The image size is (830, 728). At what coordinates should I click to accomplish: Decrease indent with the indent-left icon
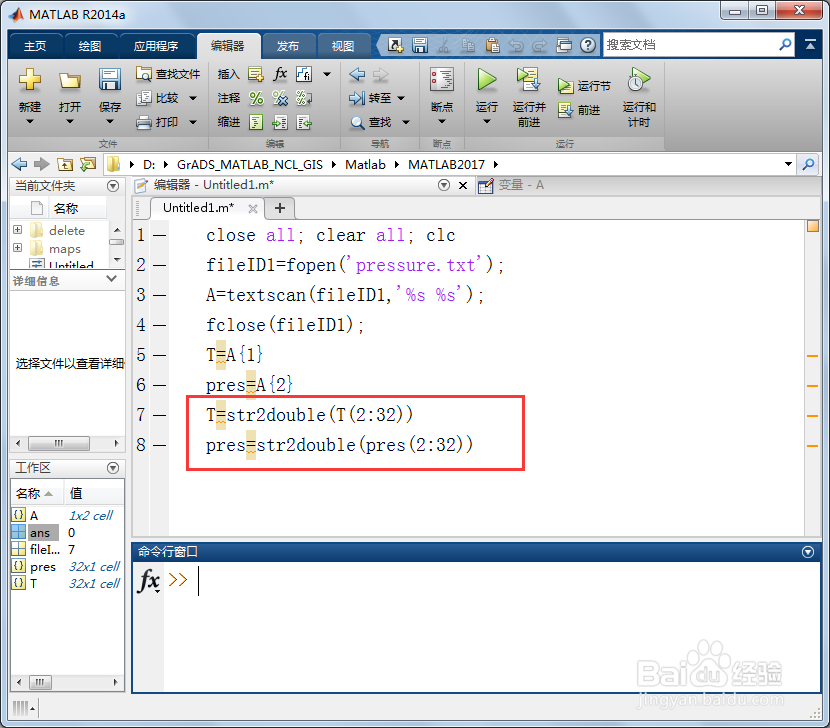point(304,122)
